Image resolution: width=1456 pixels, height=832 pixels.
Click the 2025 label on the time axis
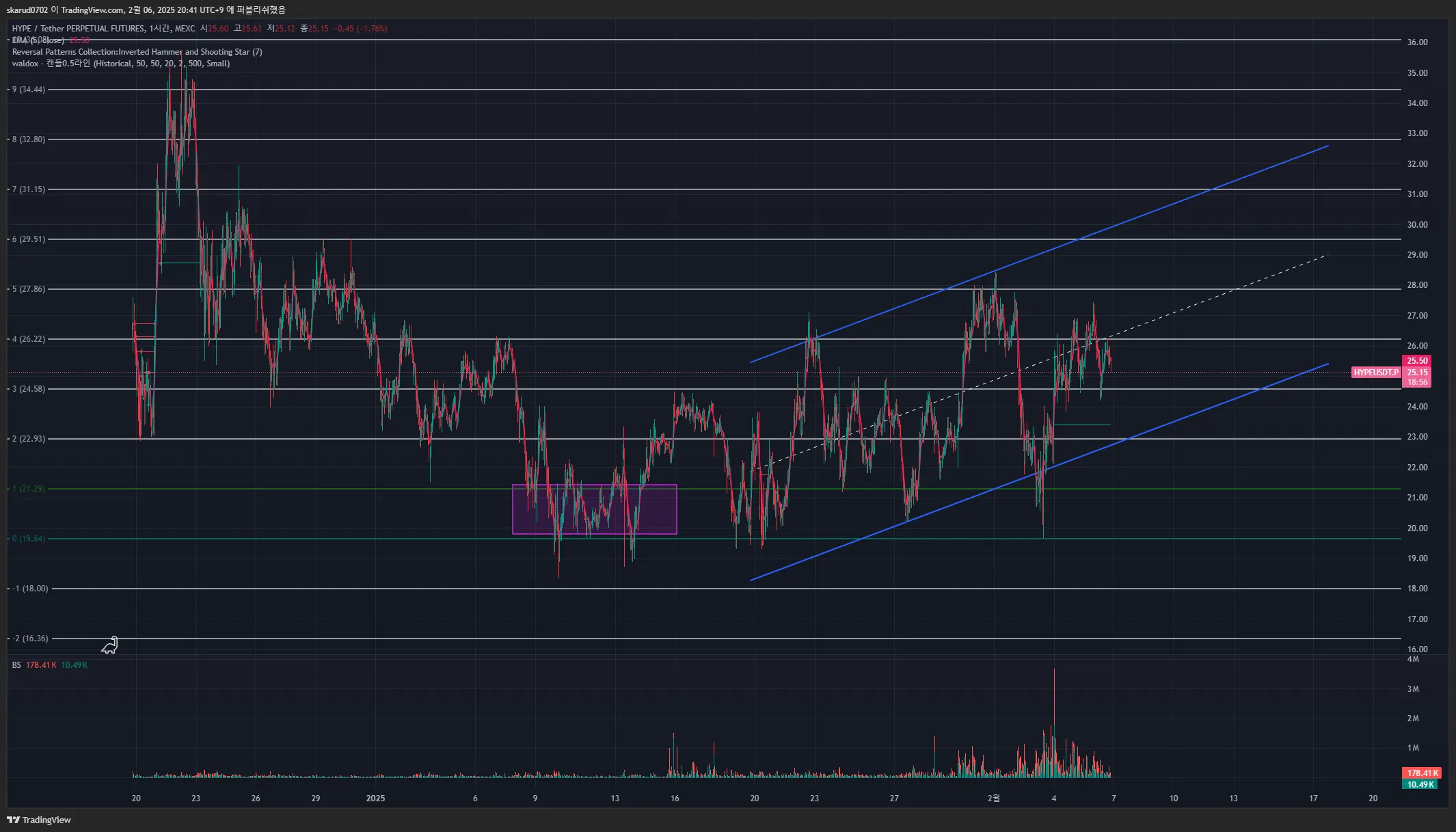376,799
